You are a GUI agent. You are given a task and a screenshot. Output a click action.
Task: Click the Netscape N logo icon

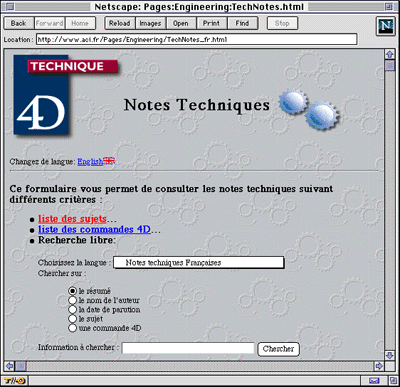(386, 26)
